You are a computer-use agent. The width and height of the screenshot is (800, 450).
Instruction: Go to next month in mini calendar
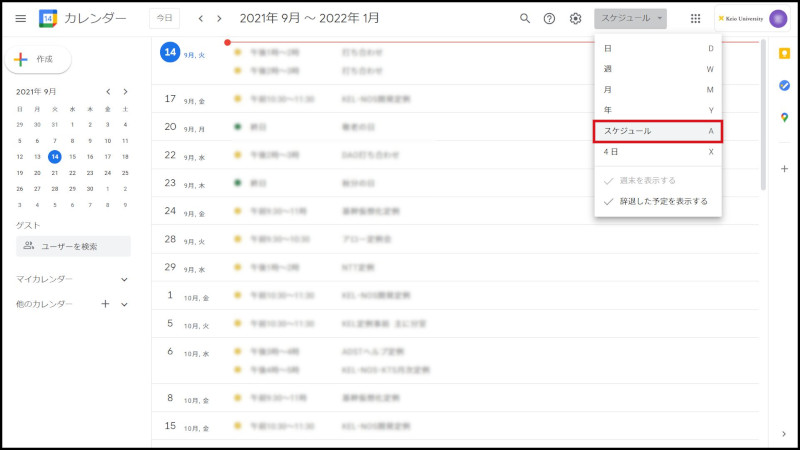[124, 91]
